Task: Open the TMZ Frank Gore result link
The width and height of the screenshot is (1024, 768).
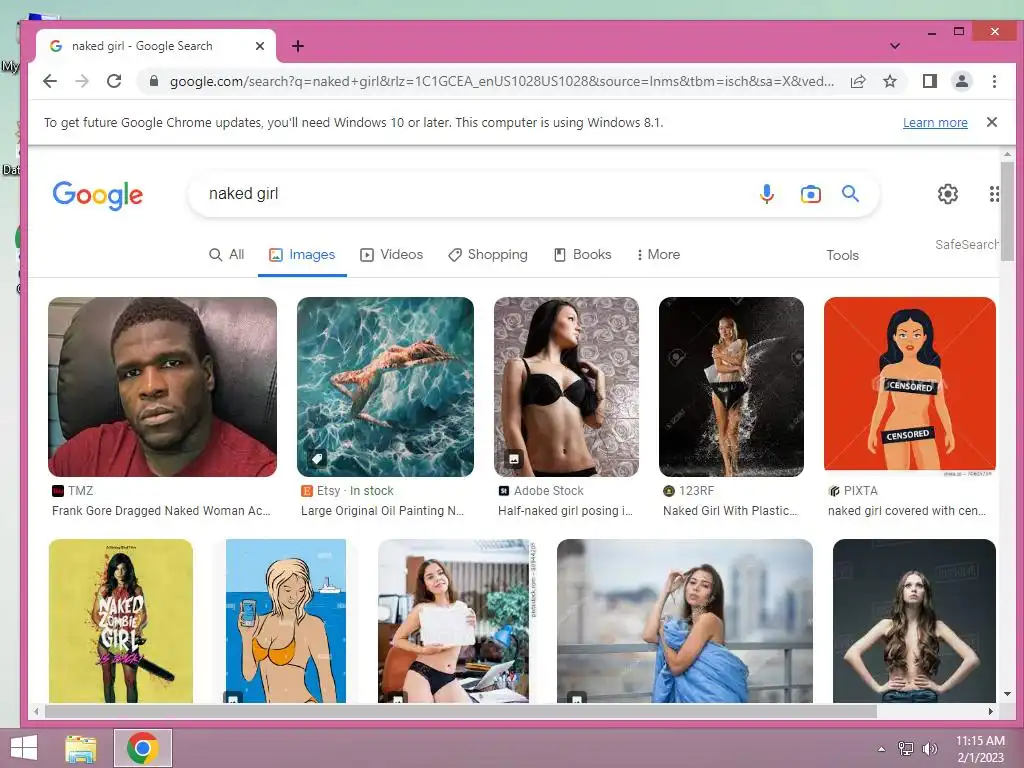Action: tap(161, 511)
